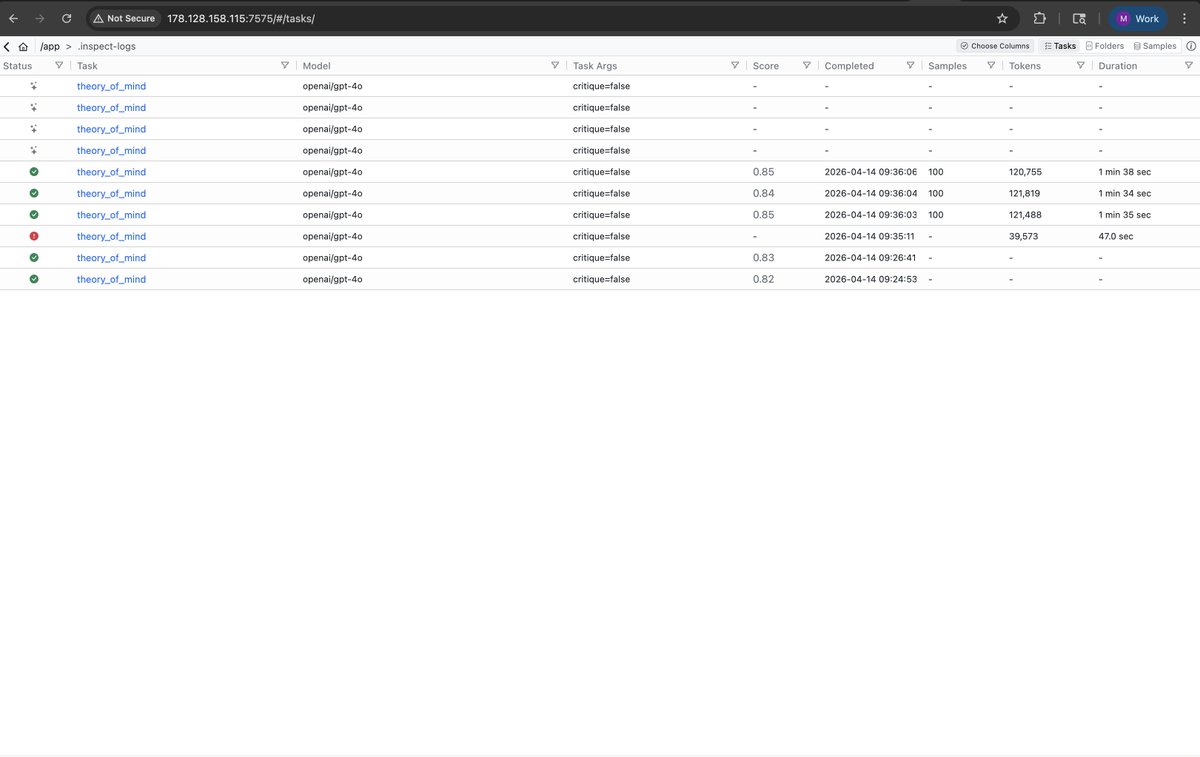Open the Samples column filter icon
The image size is (1200, 757).
(991, 66)
